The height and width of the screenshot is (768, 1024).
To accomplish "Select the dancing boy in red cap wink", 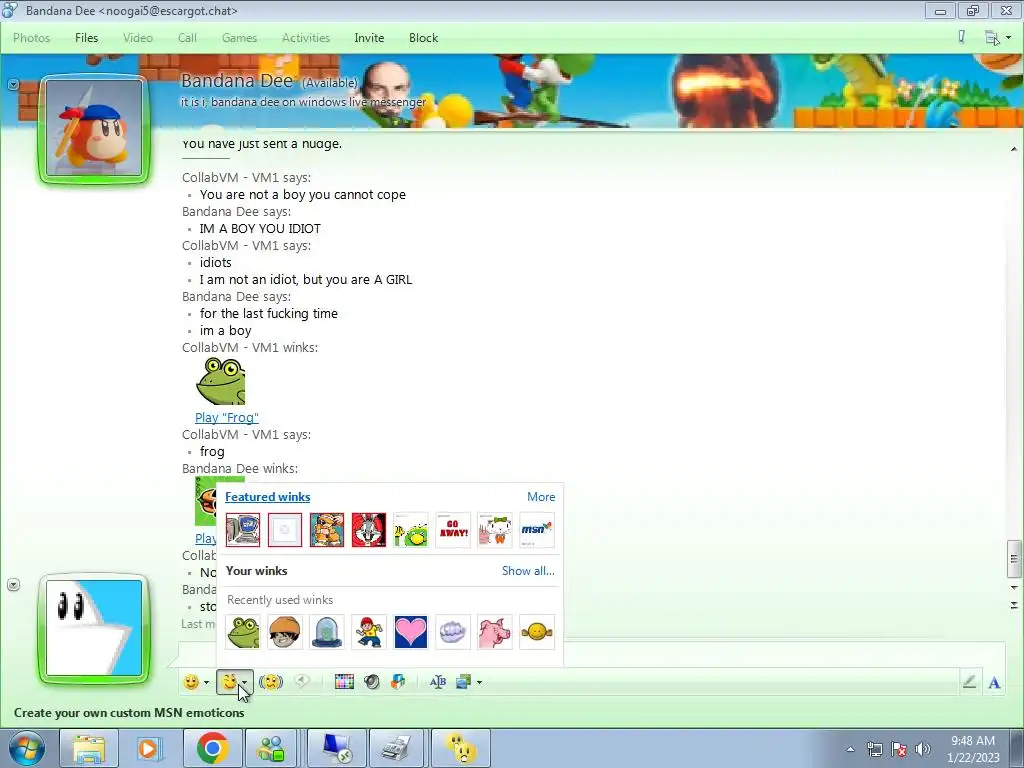I will (x=368, y=632).
